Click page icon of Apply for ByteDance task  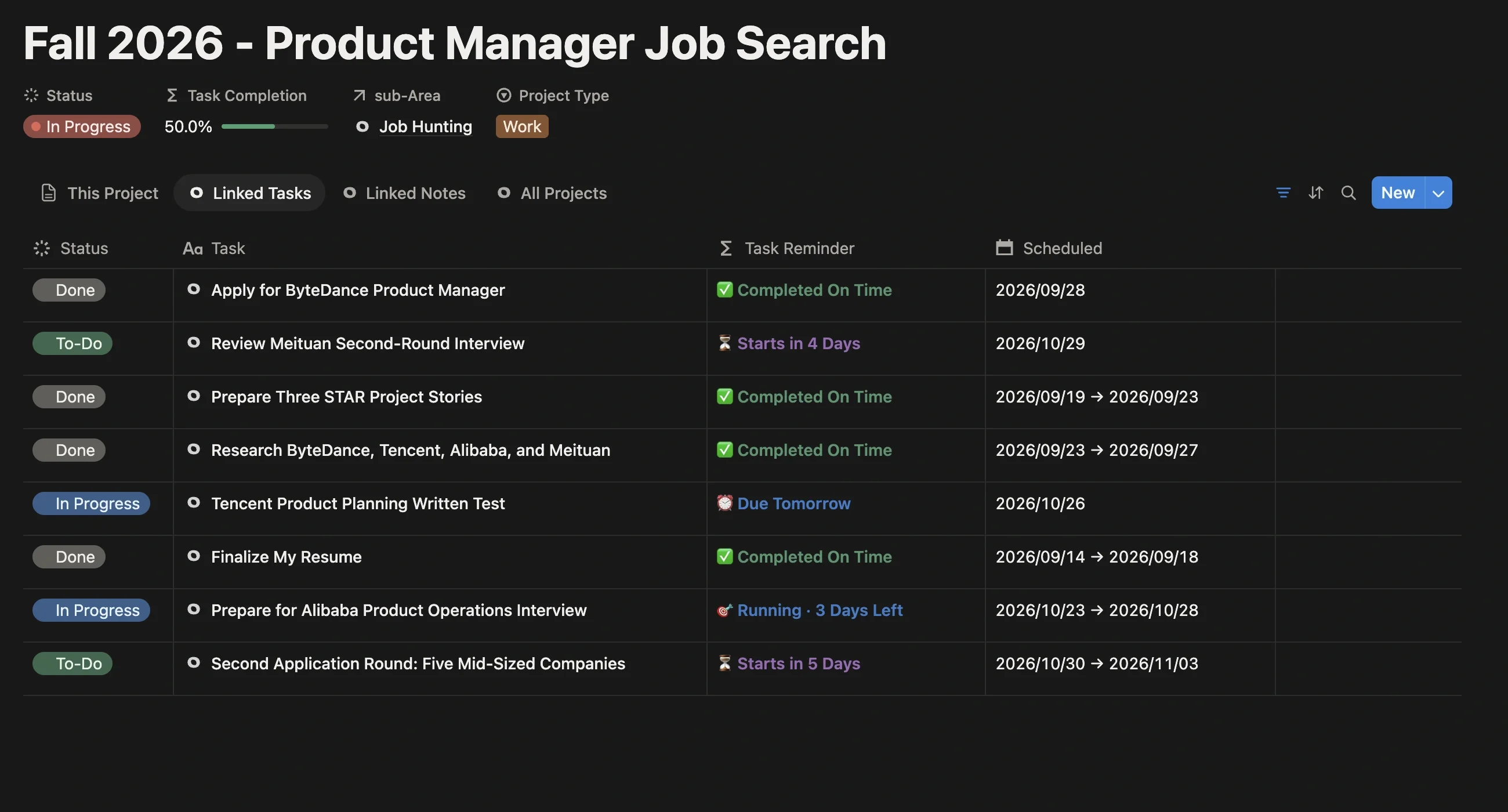(193, 289)
